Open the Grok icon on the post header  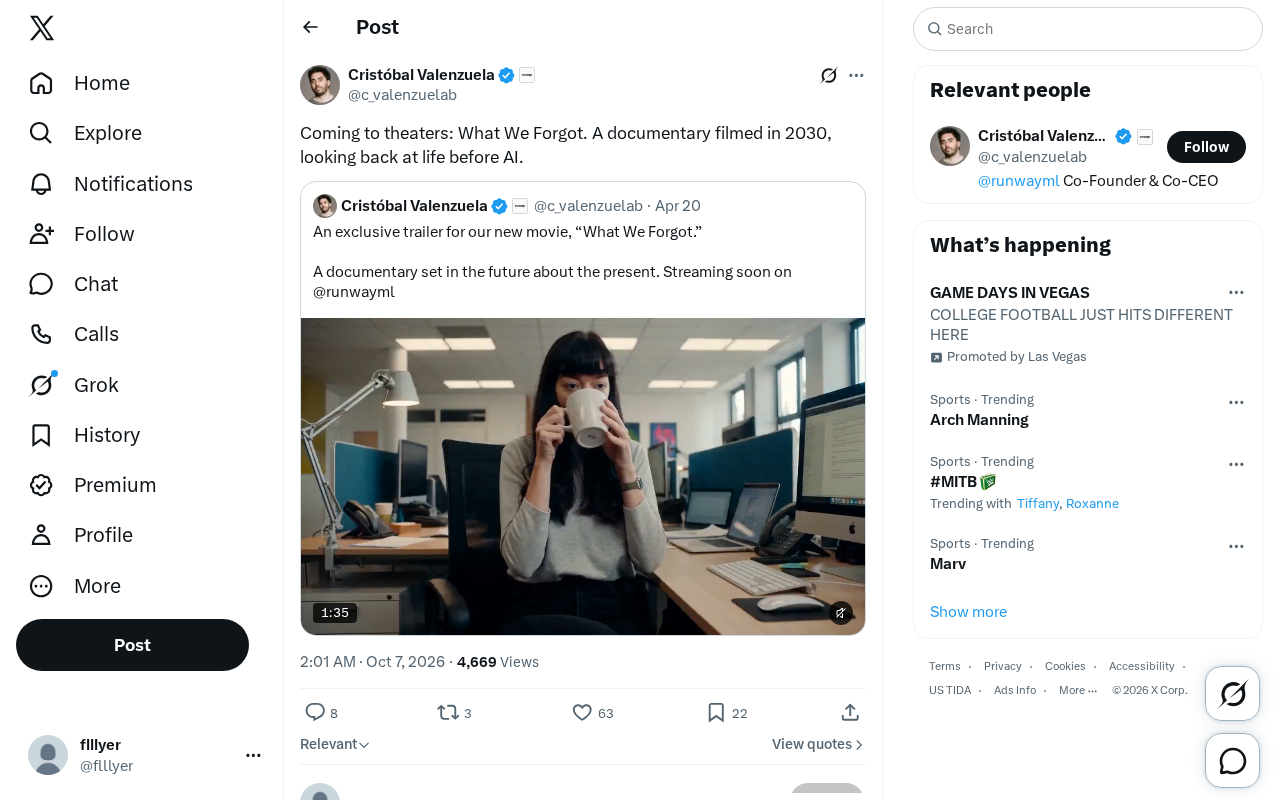coord(829,75)
